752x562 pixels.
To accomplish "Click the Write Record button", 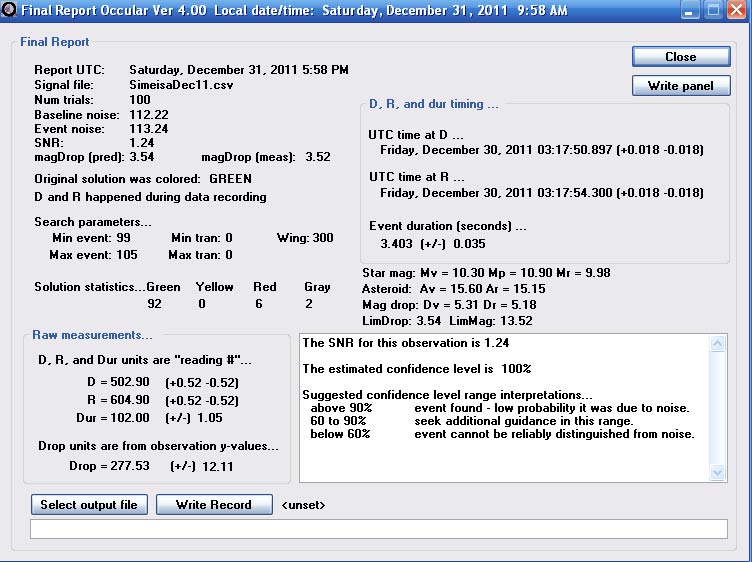I will click(x=214, y=504).
